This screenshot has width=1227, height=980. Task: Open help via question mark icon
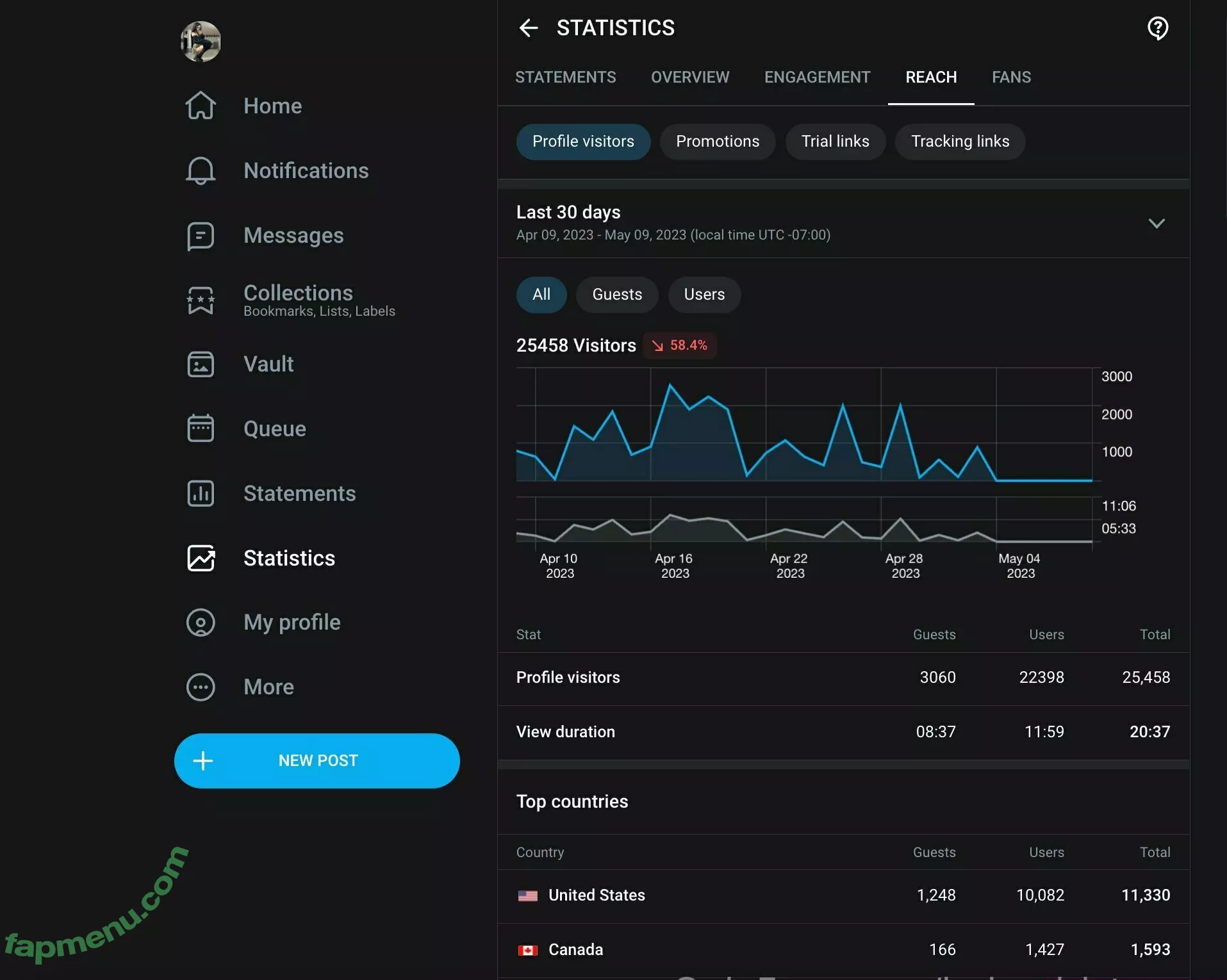pos(1158,28)
